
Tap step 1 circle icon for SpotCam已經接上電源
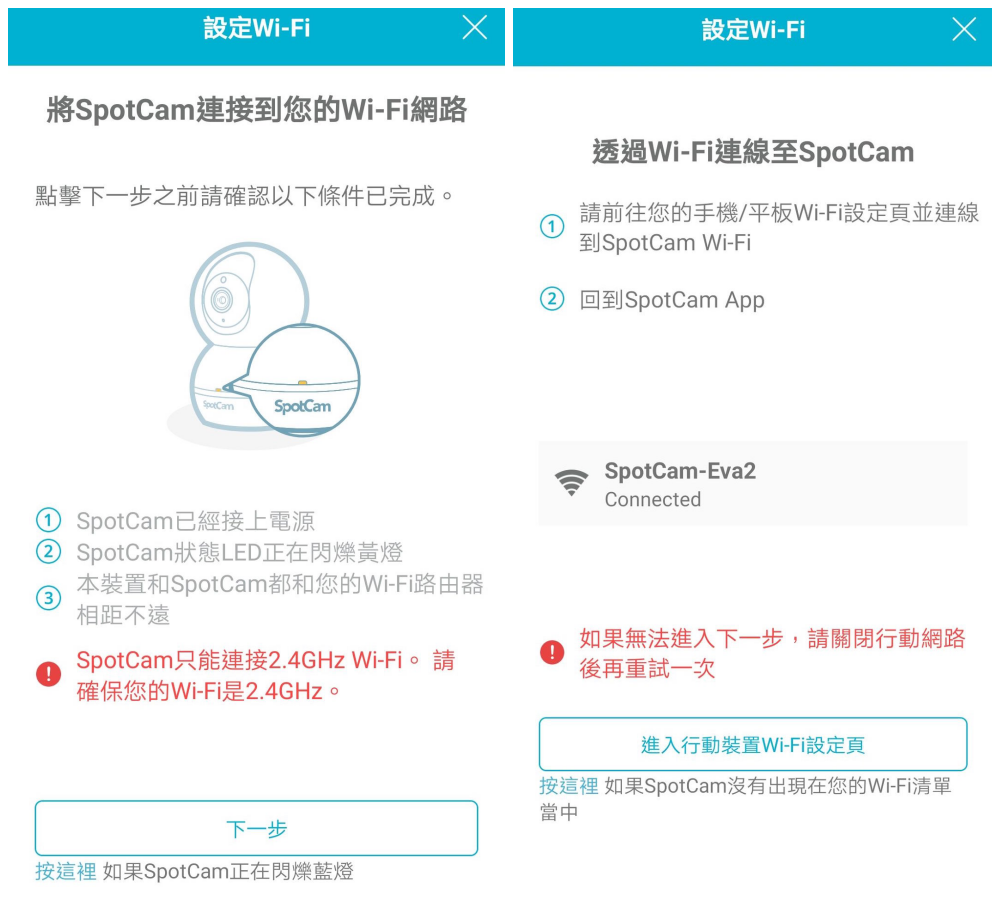point(48,520)
